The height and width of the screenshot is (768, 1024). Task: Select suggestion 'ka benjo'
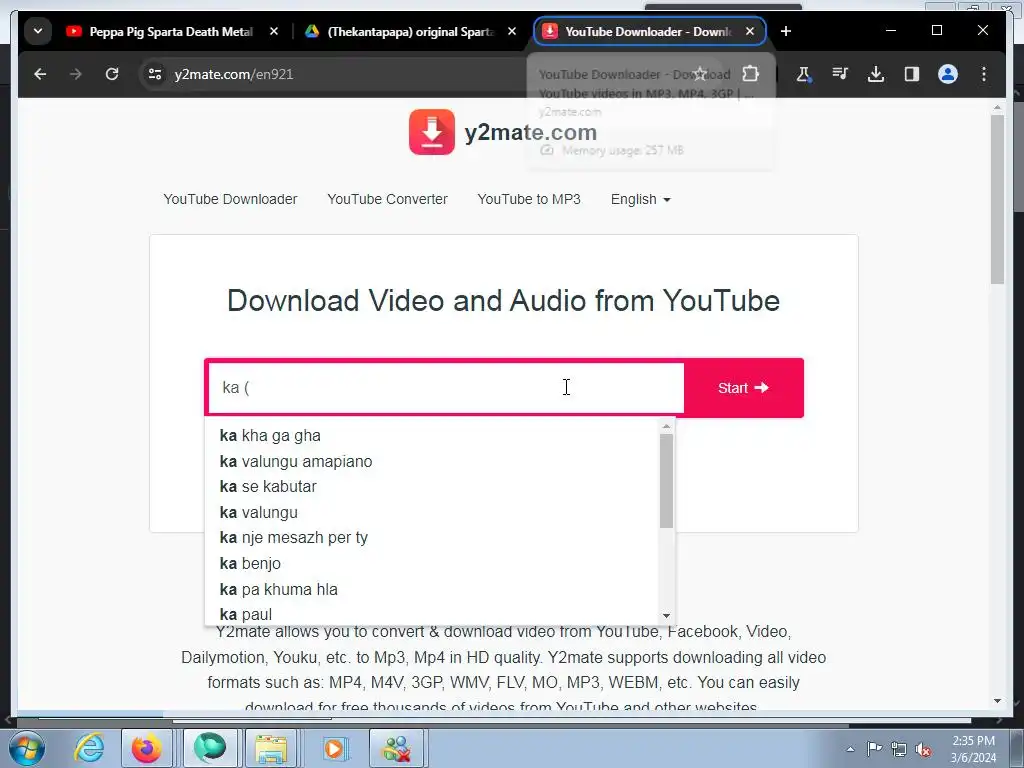[x=431, y=563]
